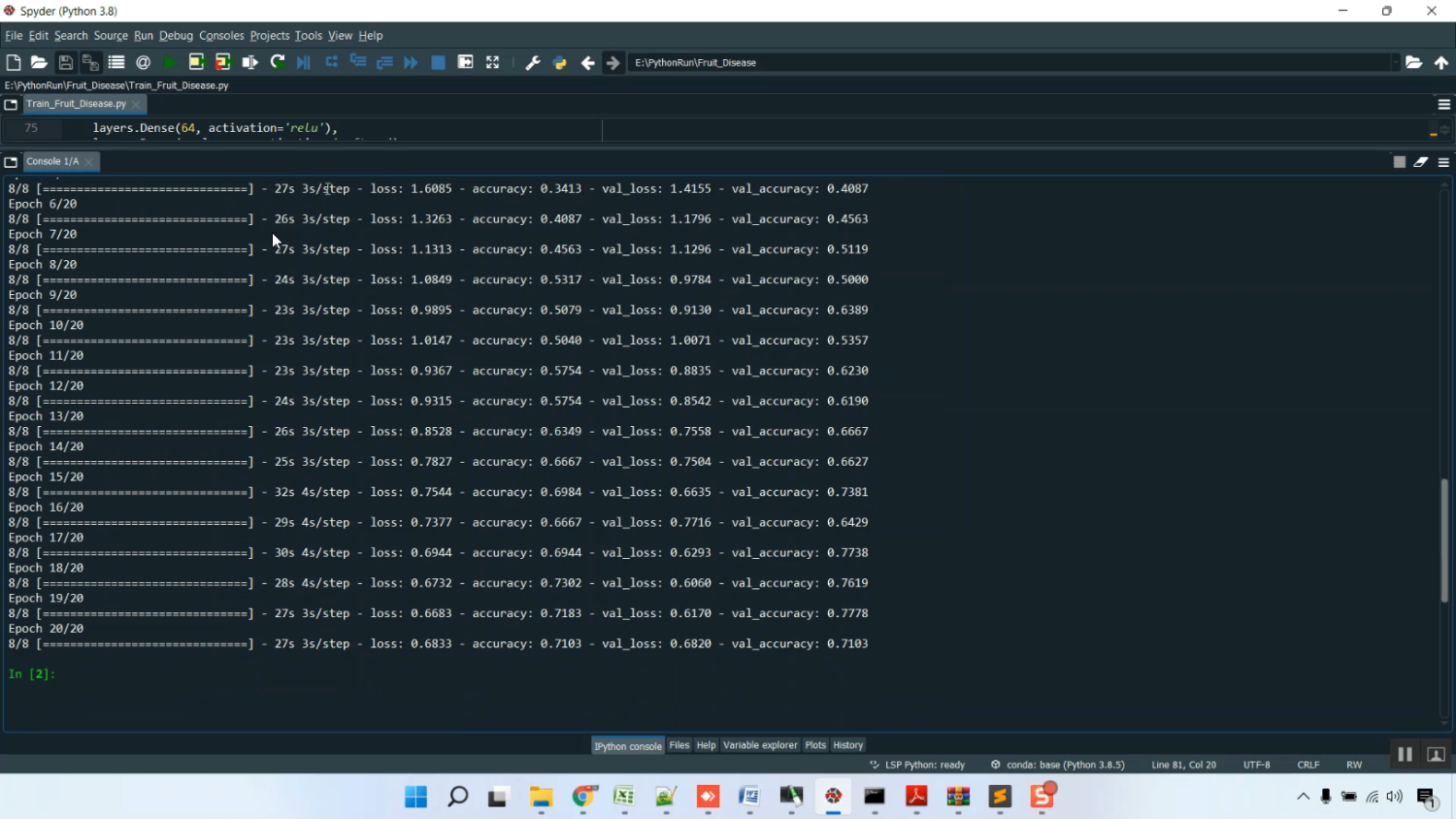
Task: Open the Debug menu
Action: point(176,36)
